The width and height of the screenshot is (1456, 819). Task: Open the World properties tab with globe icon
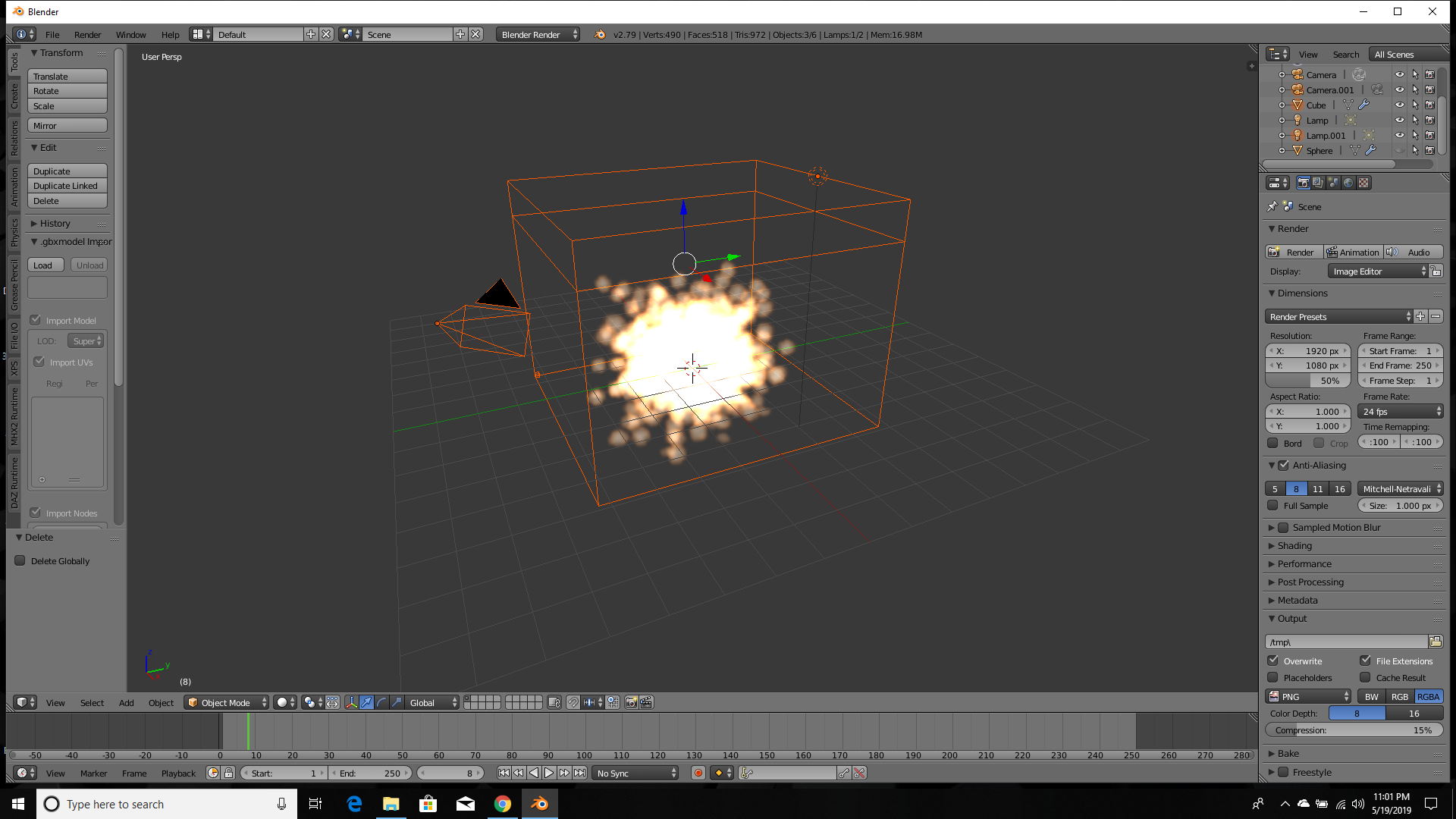(x=1348, y=183)
